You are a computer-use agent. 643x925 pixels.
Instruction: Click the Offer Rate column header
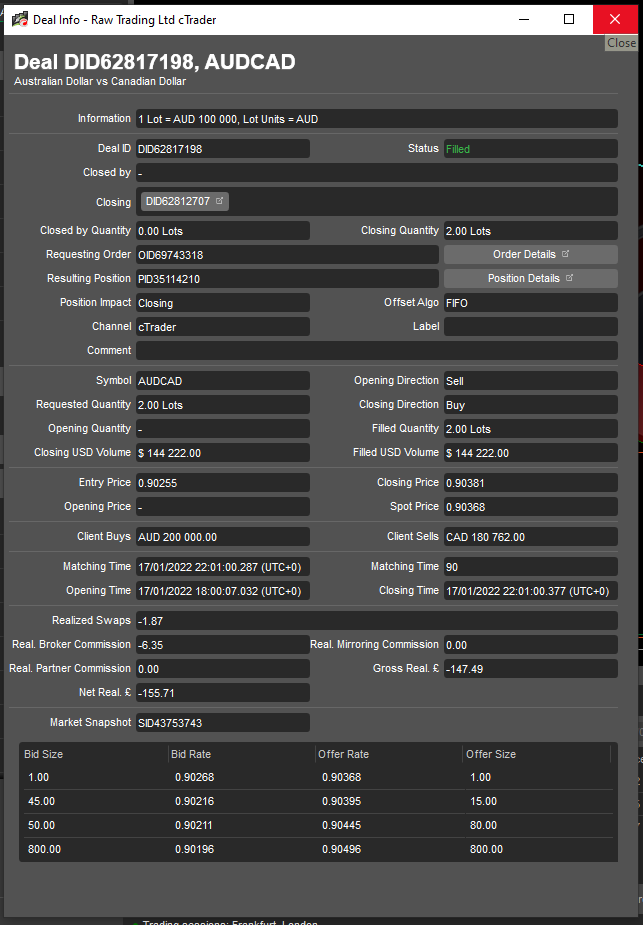pyautogui.click(x=389, y=754)
